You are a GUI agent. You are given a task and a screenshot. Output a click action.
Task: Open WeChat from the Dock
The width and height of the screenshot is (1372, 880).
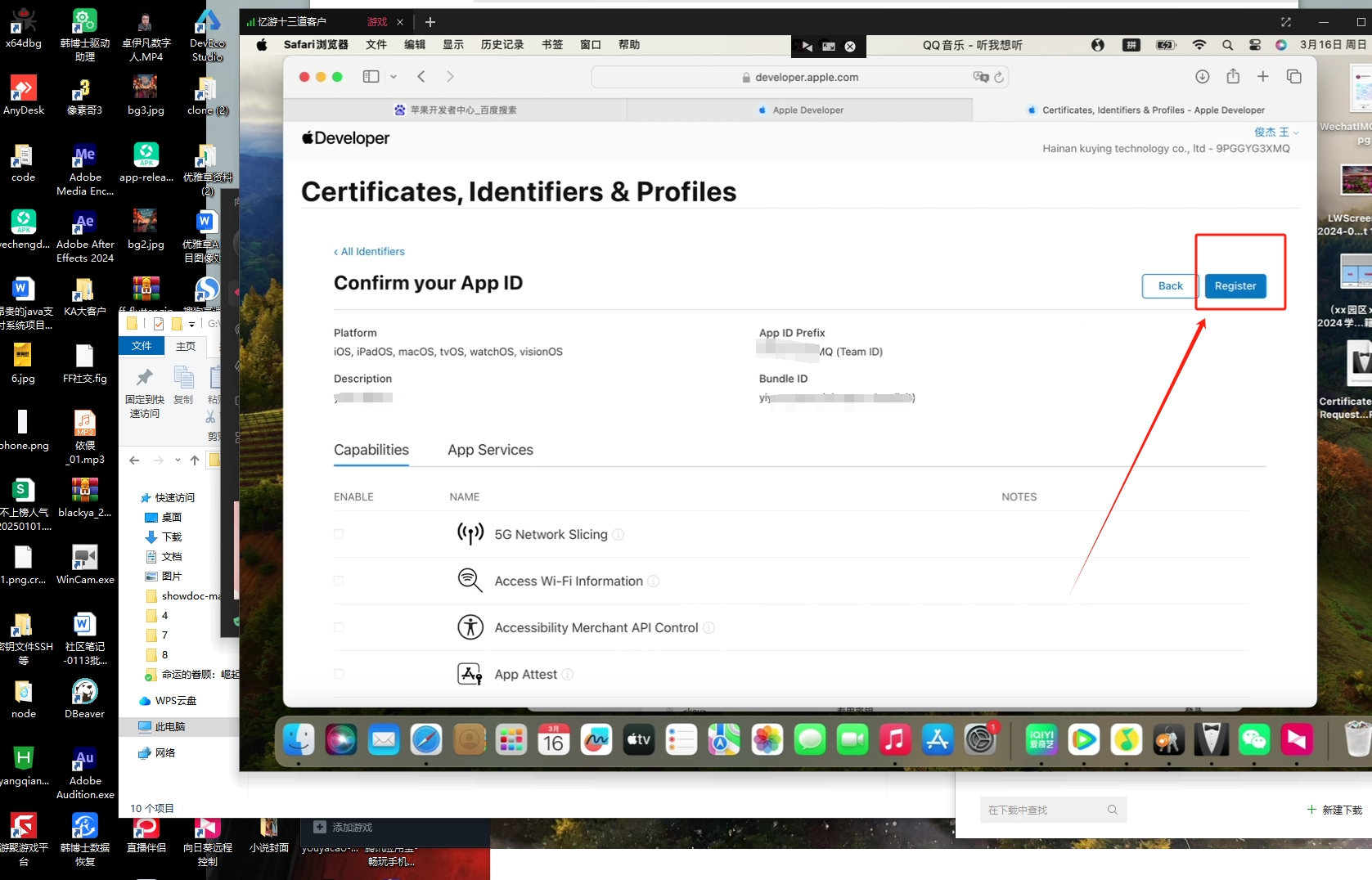(1254, 740)
